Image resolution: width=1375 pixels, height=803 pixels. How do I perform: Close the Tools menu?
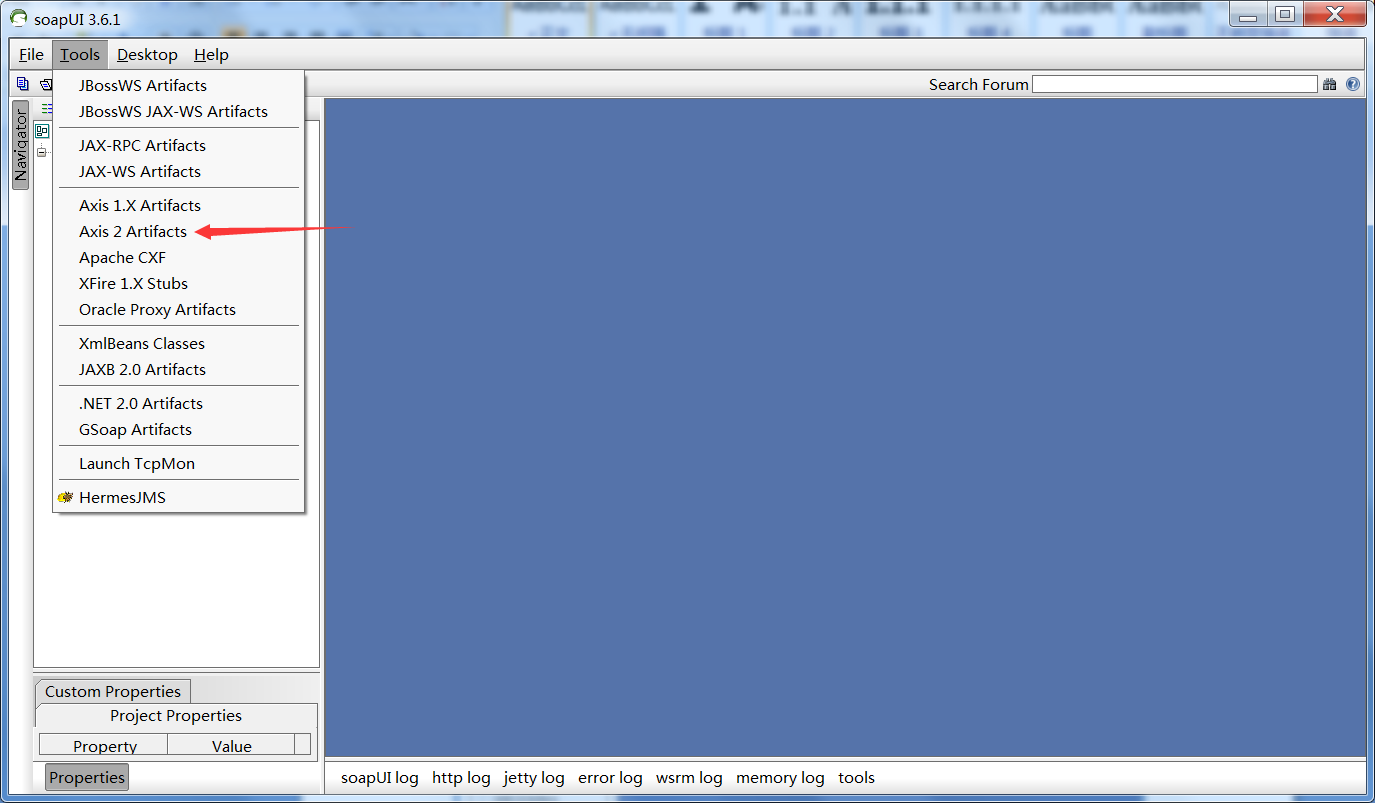(80, 54)
